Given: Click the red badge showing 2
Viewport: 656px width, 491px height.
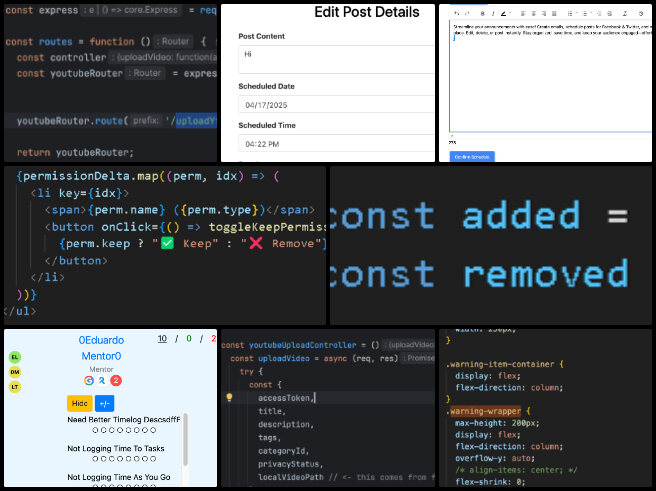Looking at the screenshot, I should [116, 381].
